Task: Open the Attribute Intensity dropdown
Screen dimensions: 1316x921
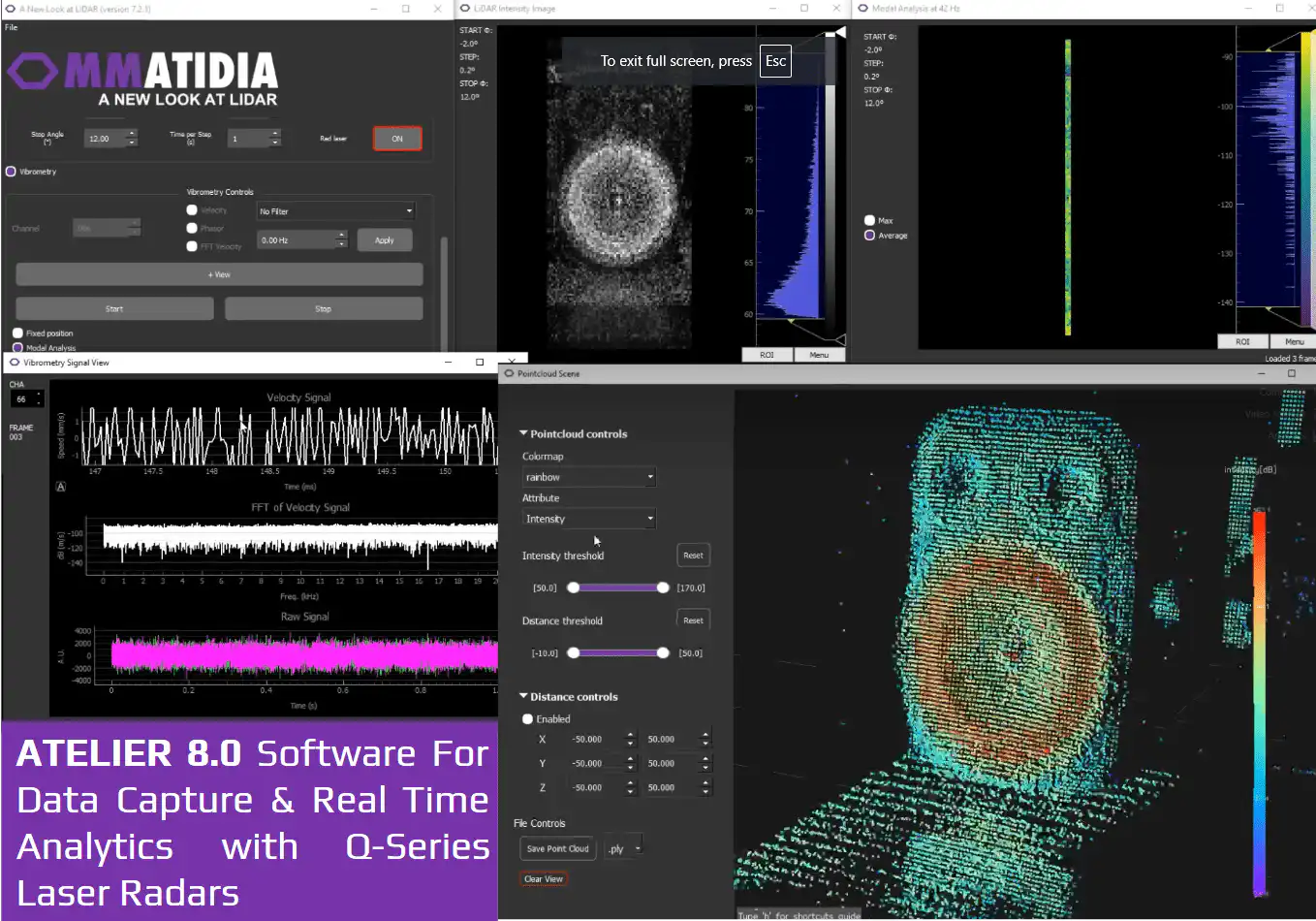Action: point(589,519)
